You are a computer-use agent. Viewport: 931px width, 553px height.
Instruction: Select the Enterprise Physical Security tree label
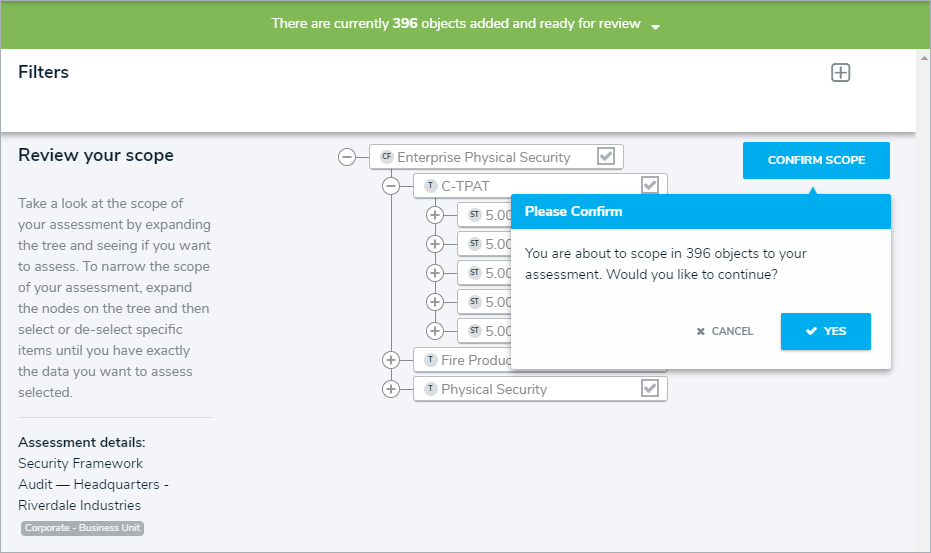pos(484,157)
